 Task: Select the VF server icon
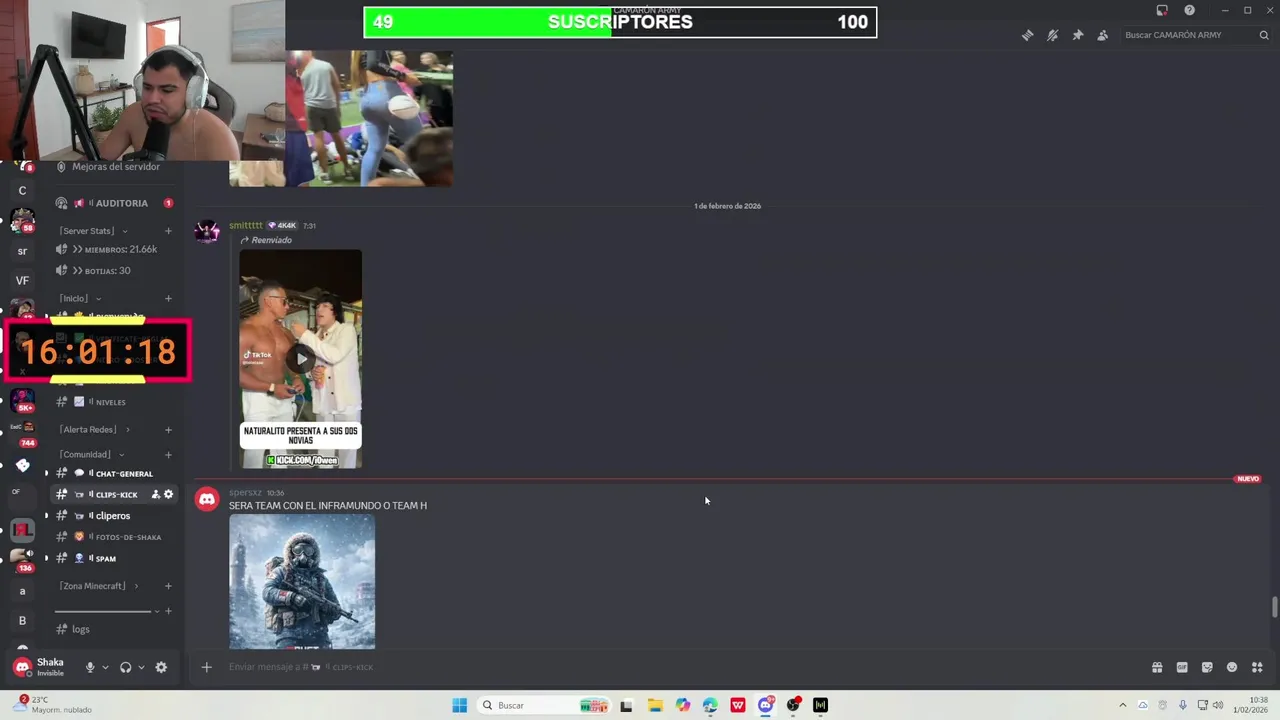[22, 280]
